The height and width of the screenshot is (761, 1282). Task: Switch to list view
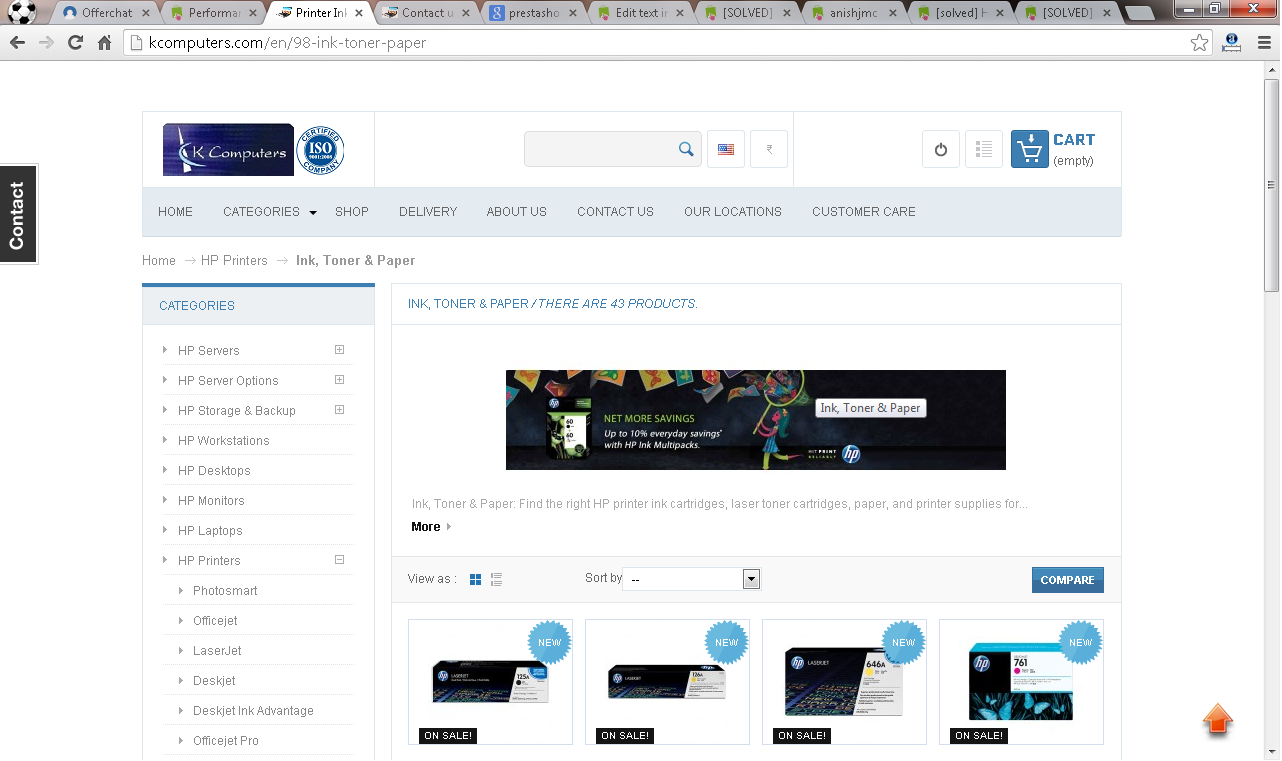[497, 579]
